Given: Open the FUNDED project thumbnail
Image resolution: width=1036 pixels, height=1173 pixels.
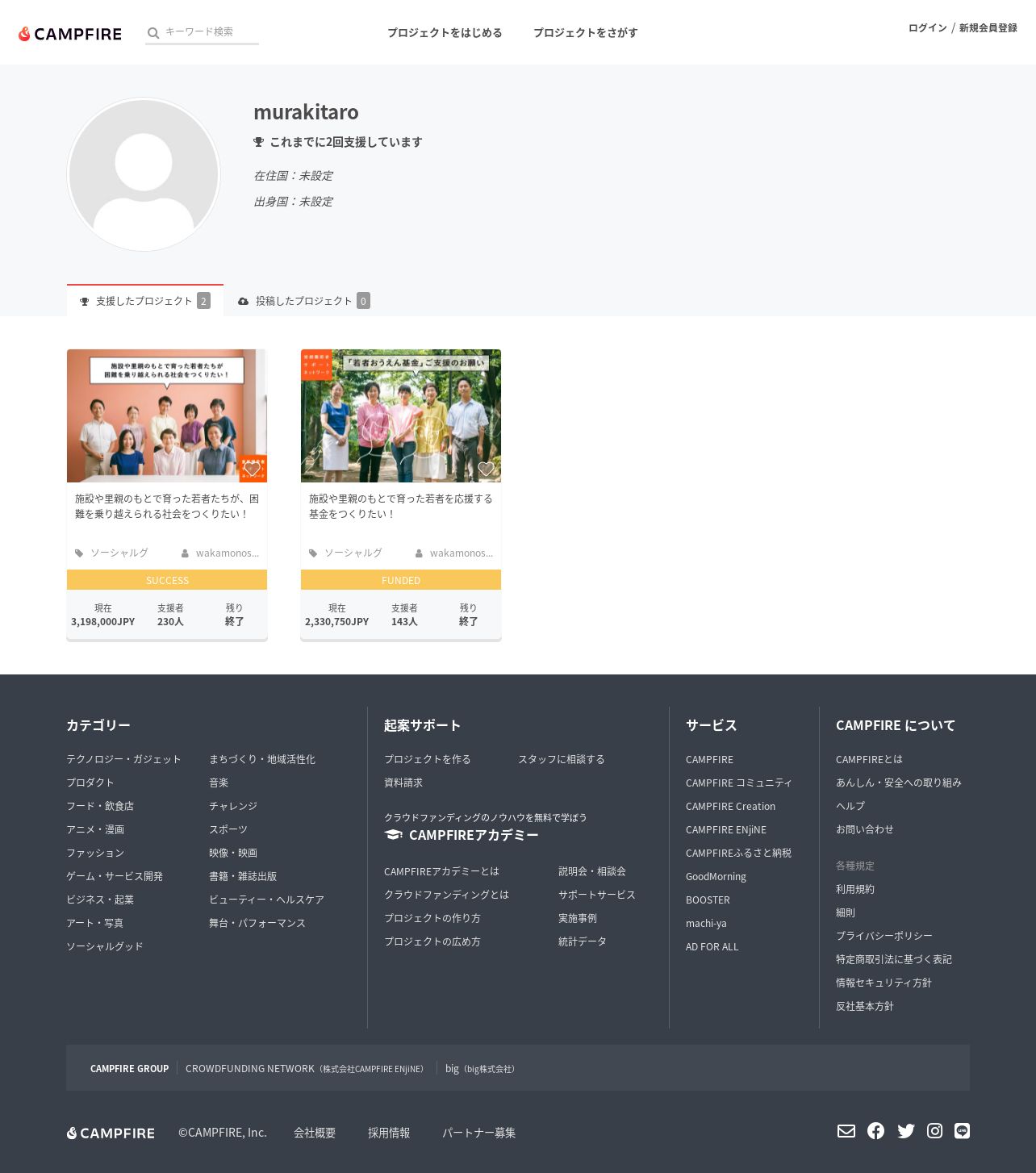Looking at the screenshot, I should point(401,415).
